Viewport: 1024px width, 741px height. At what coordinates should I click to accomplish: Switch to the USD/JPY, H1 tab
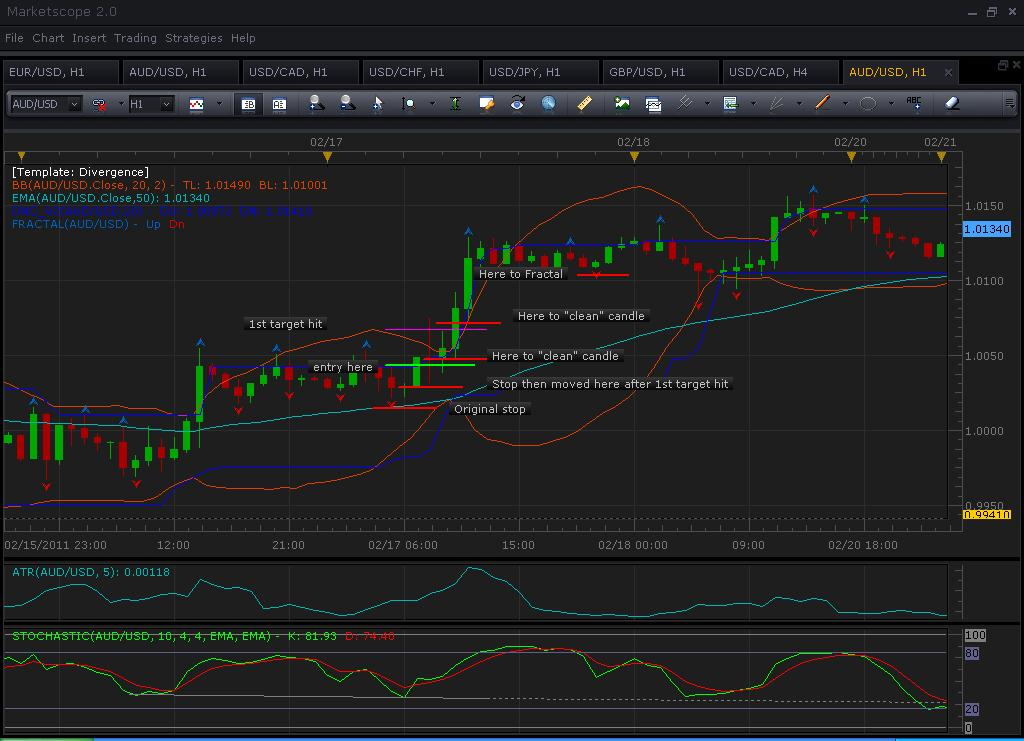[541, 72]
